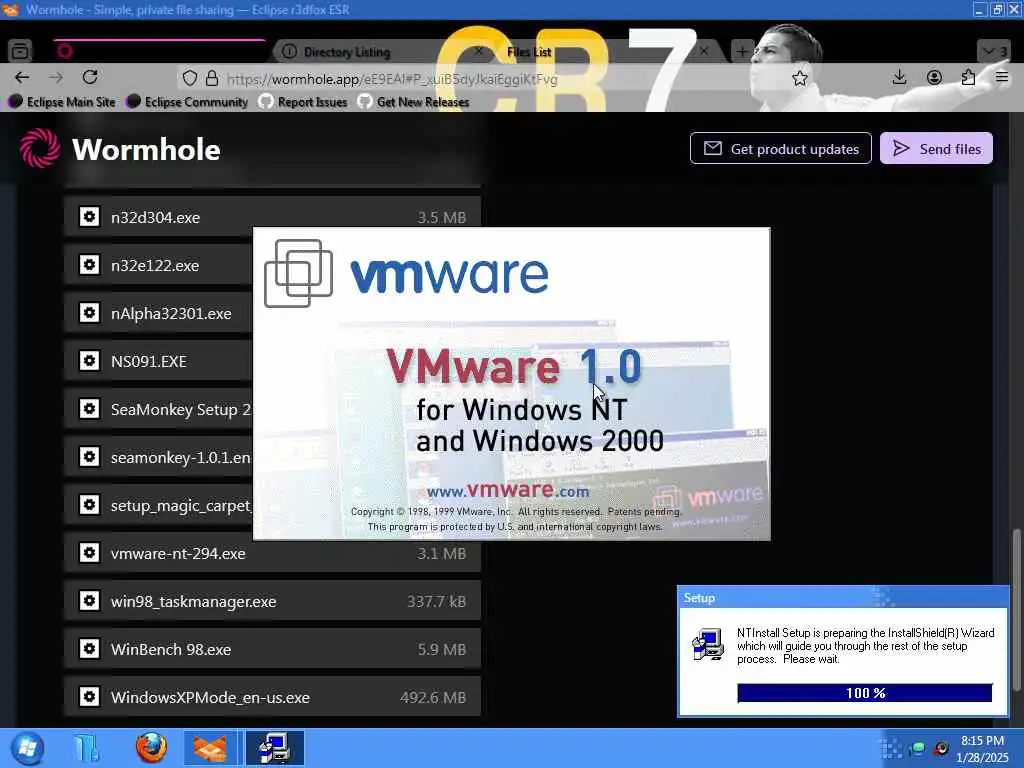
Task: Open Firefox from the taskbar
Action: pyautogui.click(x=151, y=748)
